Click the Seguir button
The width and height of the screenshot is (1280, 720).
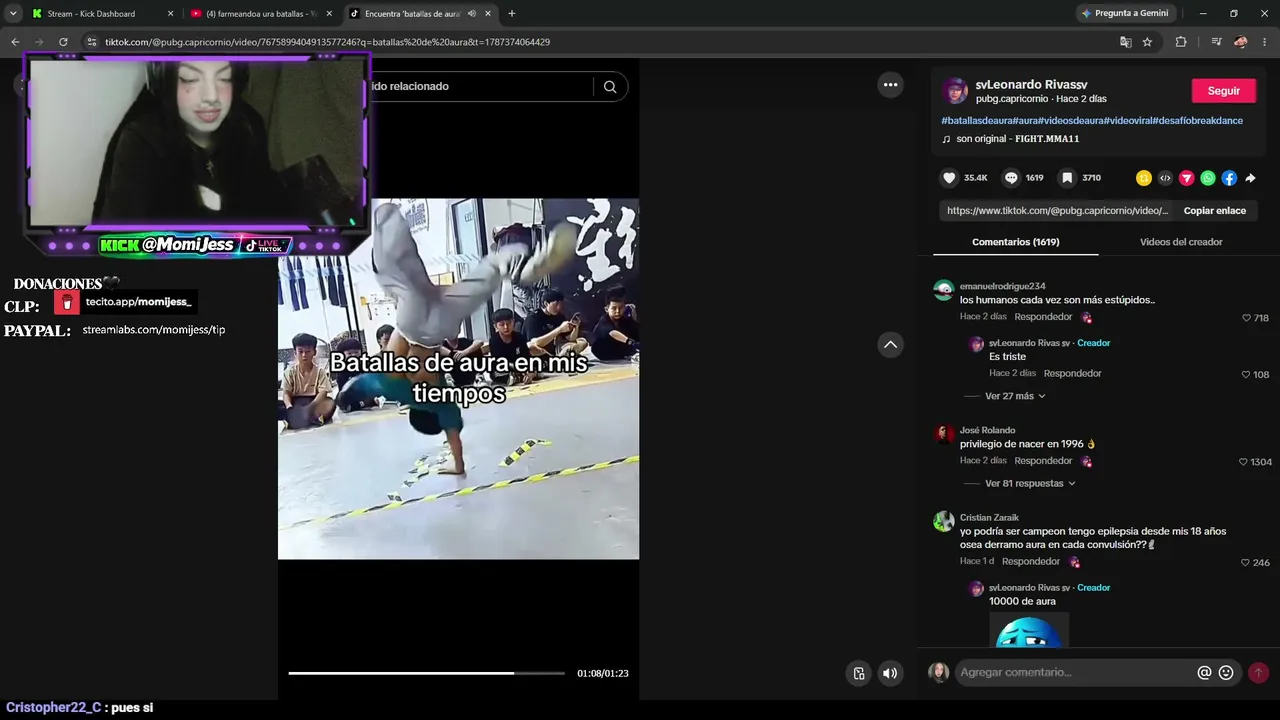coord(1223,91)
